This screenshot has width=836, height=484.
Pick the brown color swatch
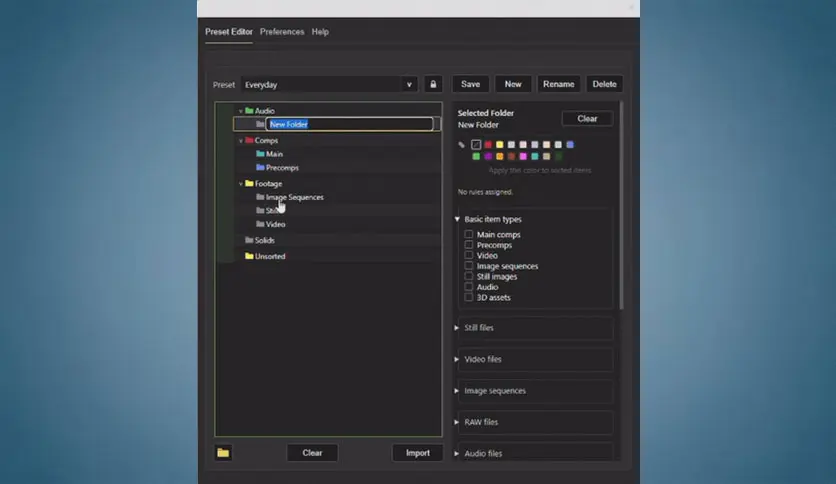tap(511, 156)
